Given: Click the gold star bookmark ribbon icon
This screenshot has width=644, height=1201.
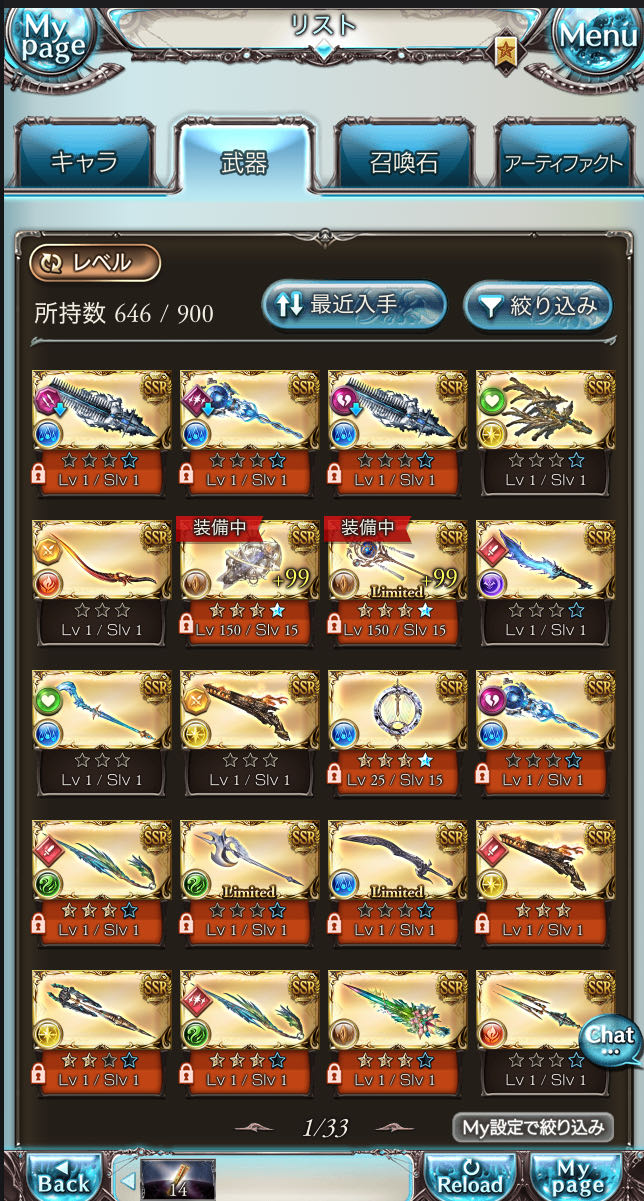Looking at the screenshot, I should point(506,50).
